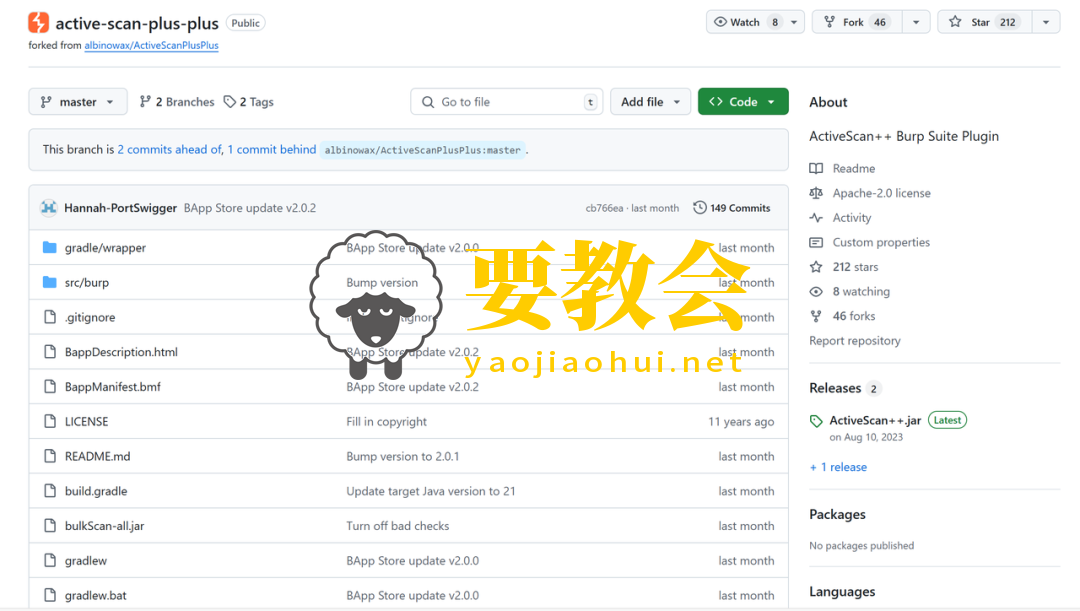This screenshot has height=611, width=1080.
Task: Click the BappDescription.html file icon
Action: click(x=50, y=352)
